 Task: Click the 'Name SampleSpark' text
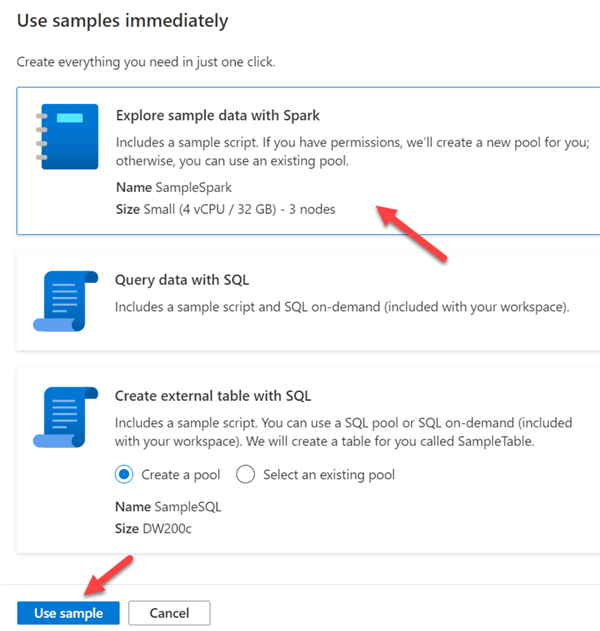pyautogui.click(x=174, y=187)
